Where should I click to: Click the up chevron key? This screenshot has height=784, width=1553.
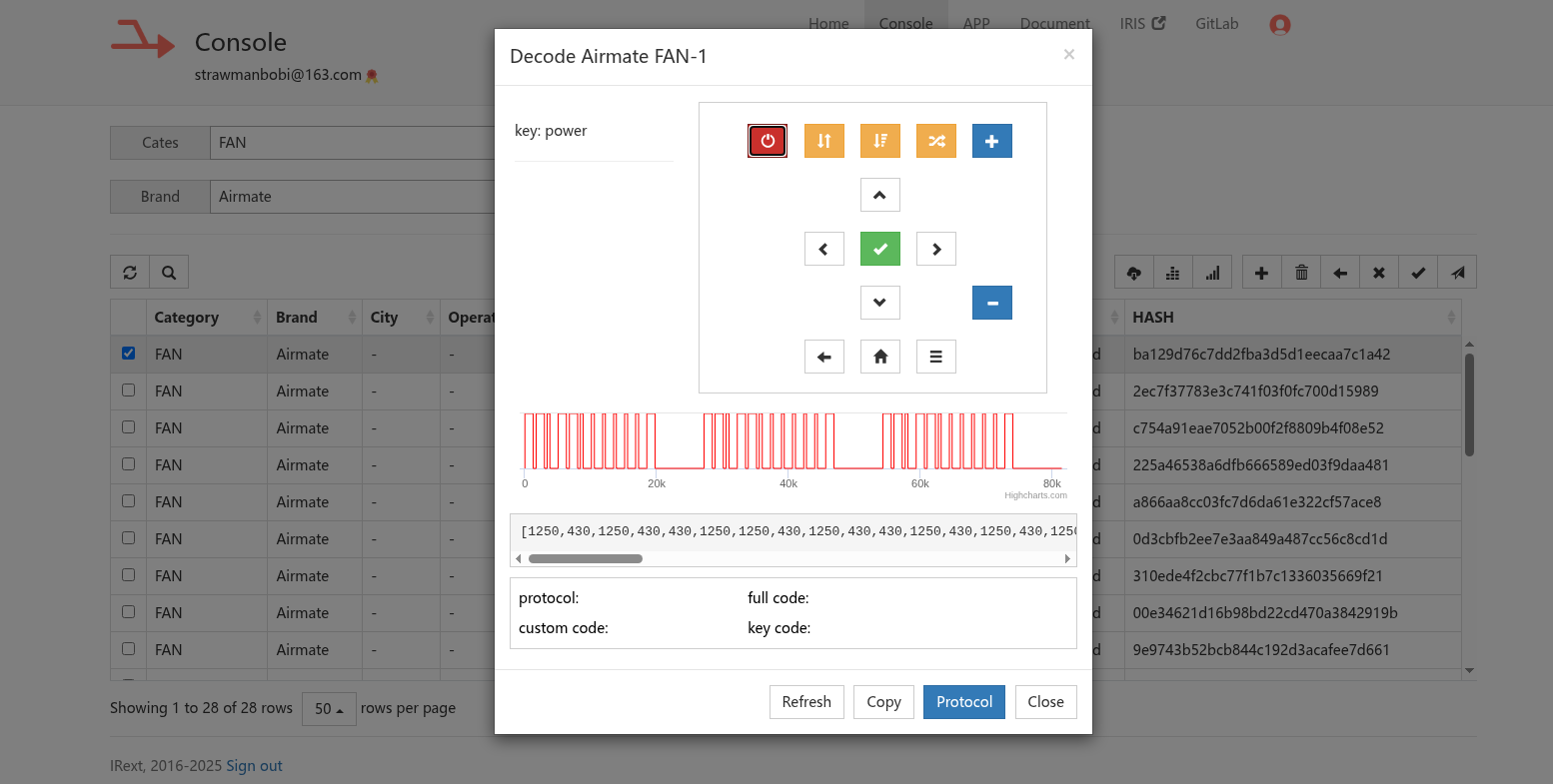879,195
